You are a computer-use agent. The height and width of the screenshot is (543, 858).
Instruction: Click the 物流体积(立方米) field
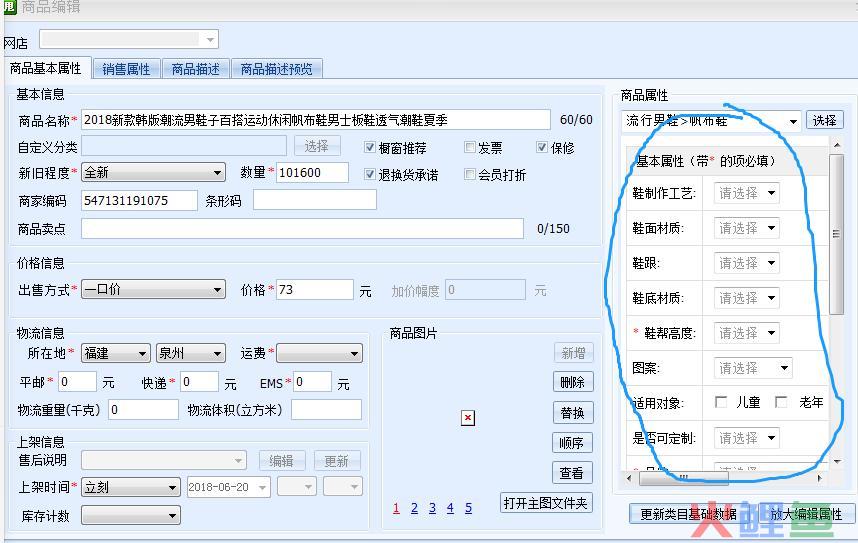(x=327, y=410)
